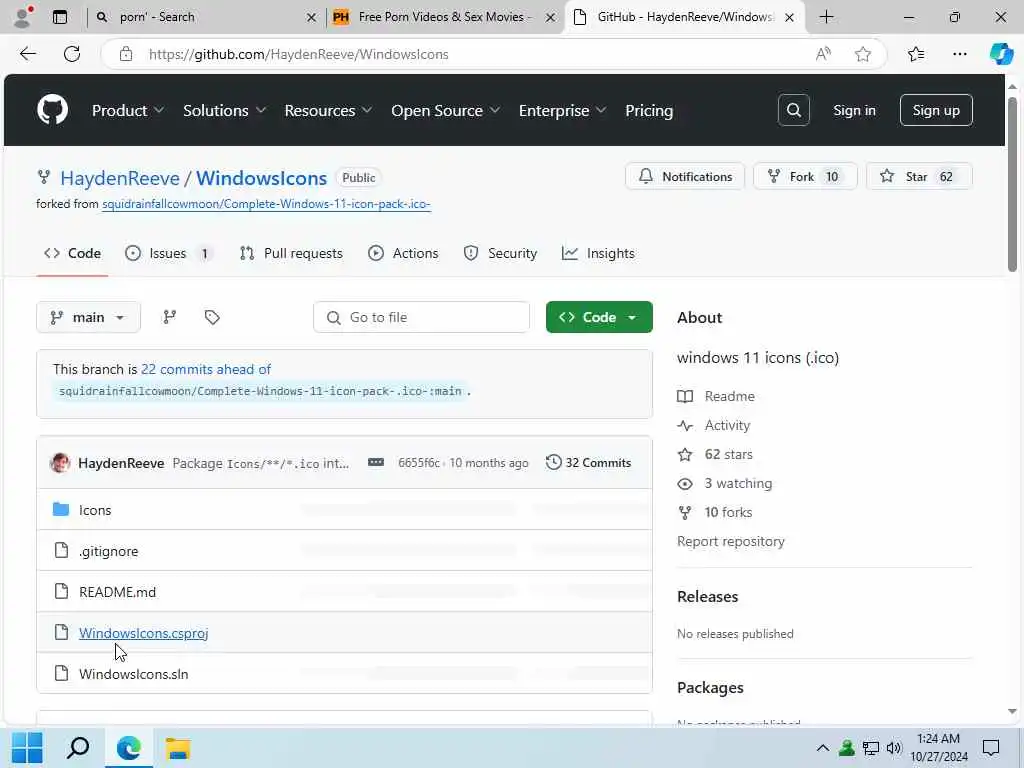Expand the Product menu
This screenshot has width=1024, height=768.
point(127,110)
